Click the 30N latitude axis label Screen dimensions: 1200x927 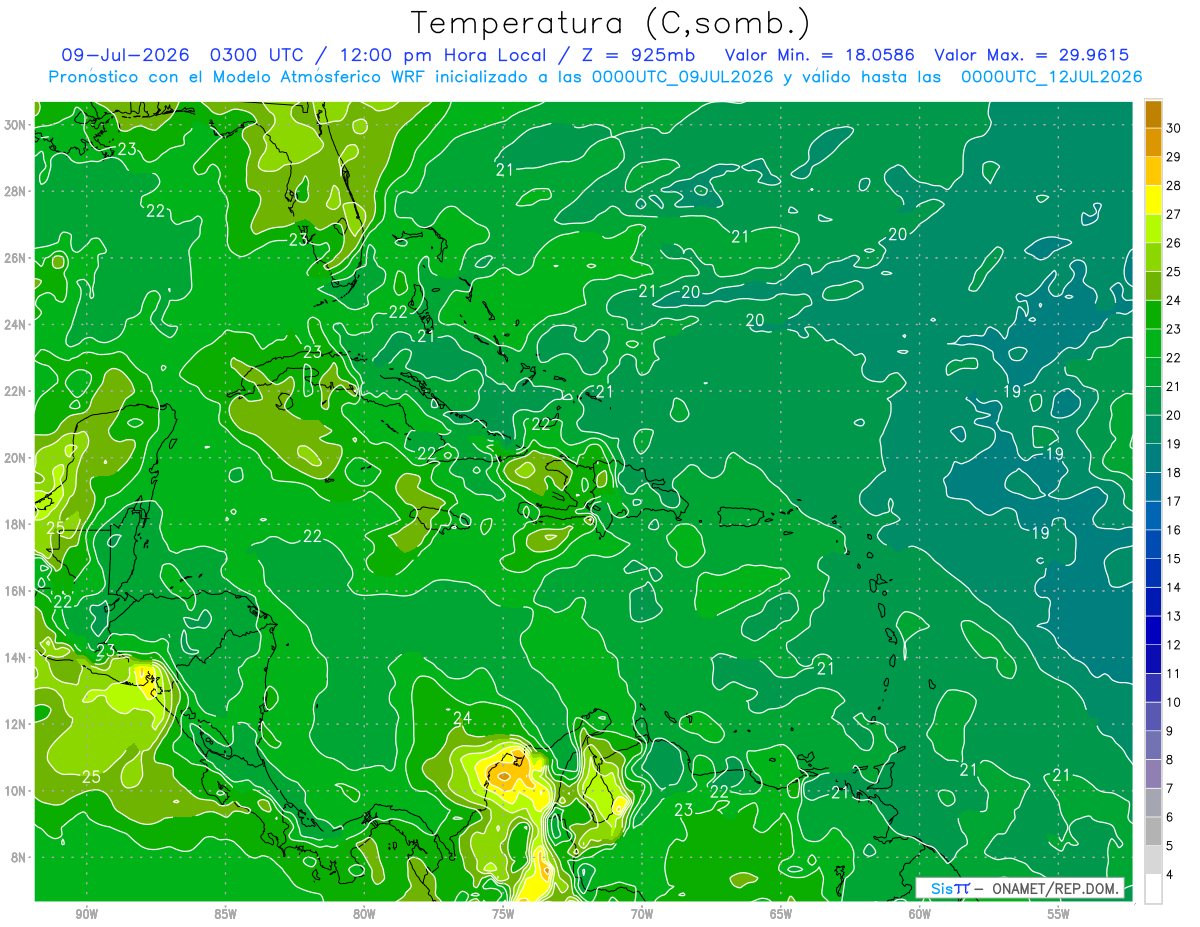click(x=15, y=124)
